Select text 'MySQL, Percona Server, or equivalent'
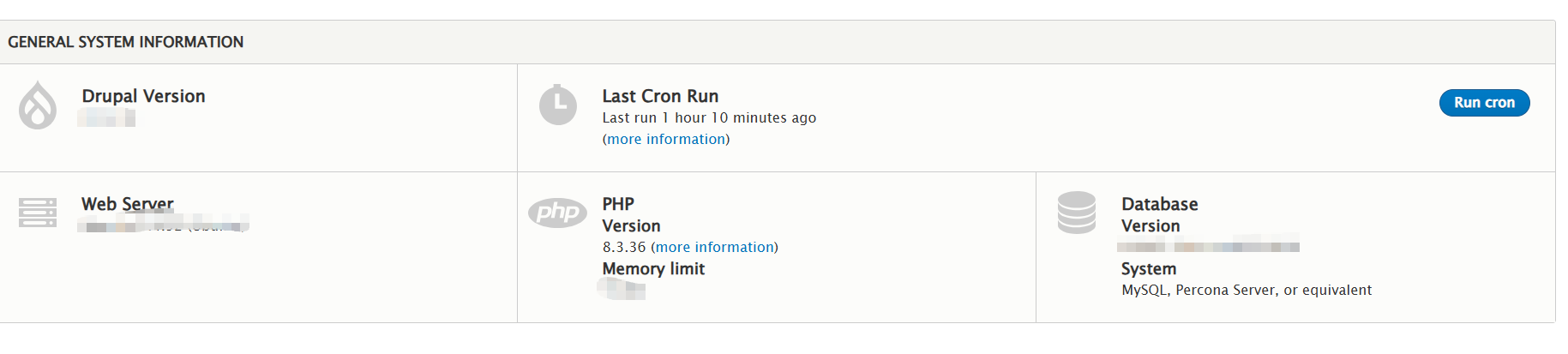Viewport: 1568px width, 354px height. click(1247, 291)
